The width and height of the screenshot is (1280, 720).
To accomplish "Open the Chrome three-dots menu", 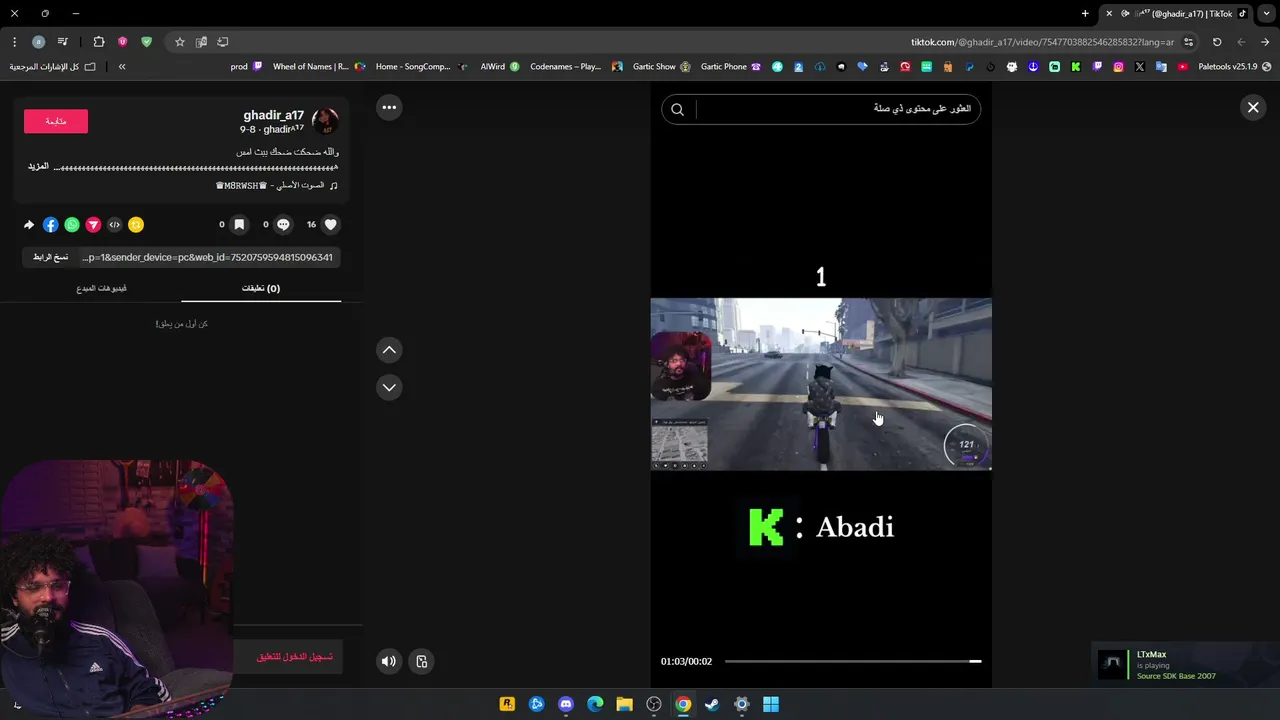I will 14,42.
